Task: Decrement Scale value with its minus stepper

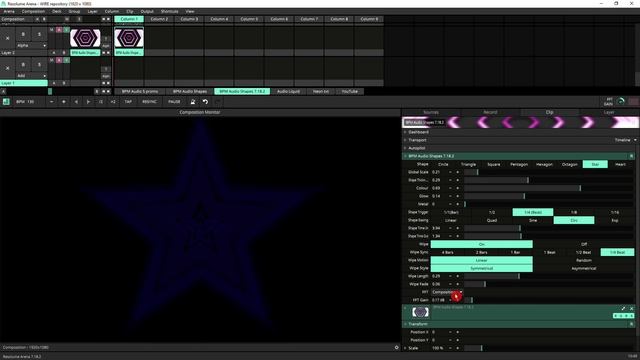Action: pyautogui.click(x=450, y=348)
